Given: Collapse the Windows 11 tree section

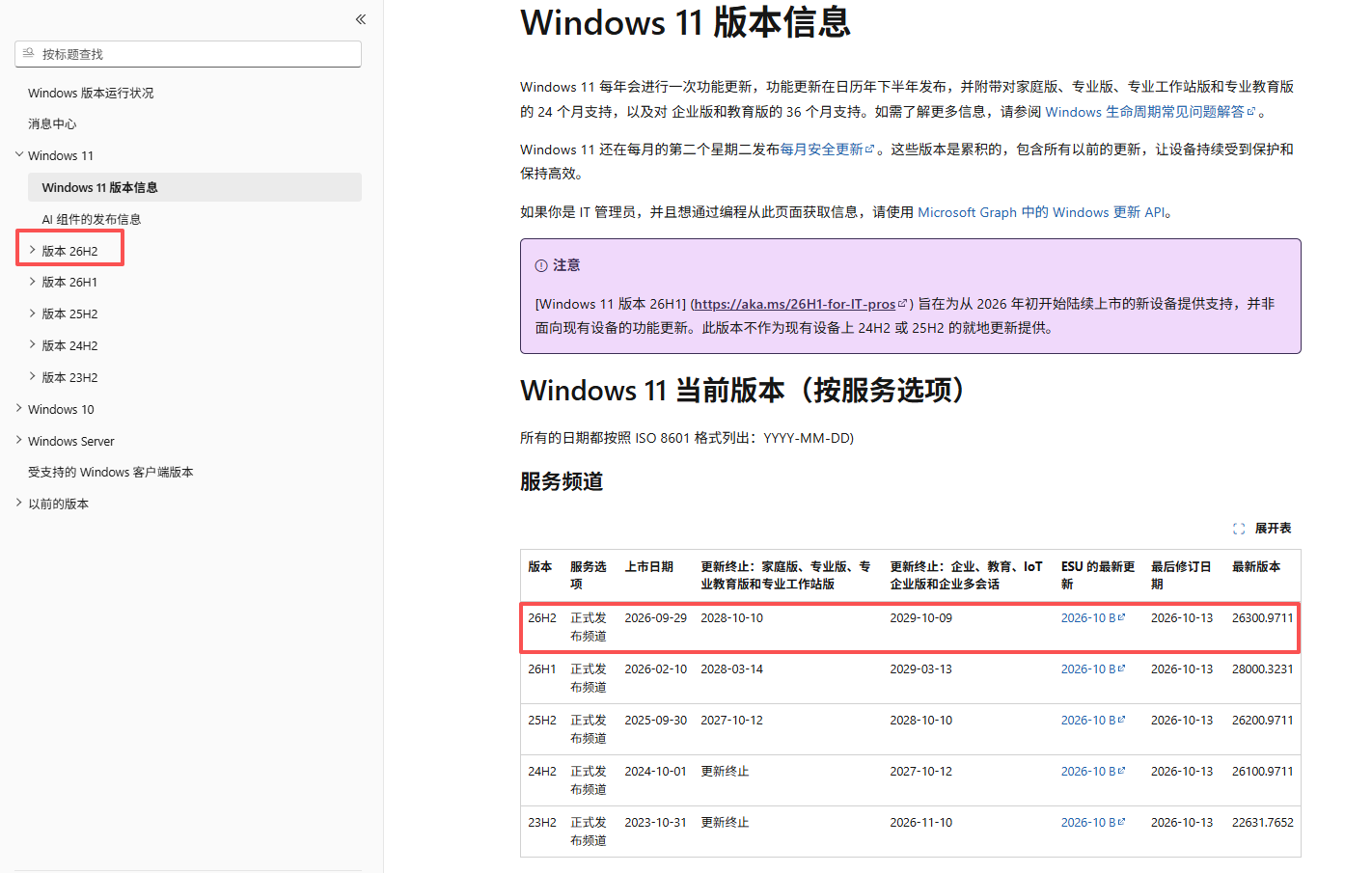Looking at the screenshot, I should click(x=19, y=155).
